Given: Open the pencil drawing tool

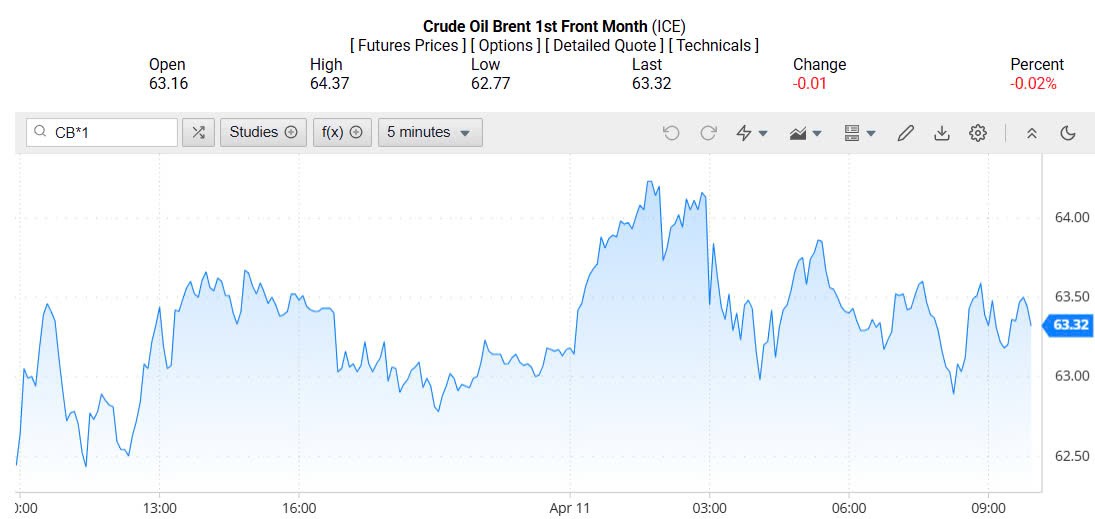Looking at the screenshot, I should coord(906,133).
